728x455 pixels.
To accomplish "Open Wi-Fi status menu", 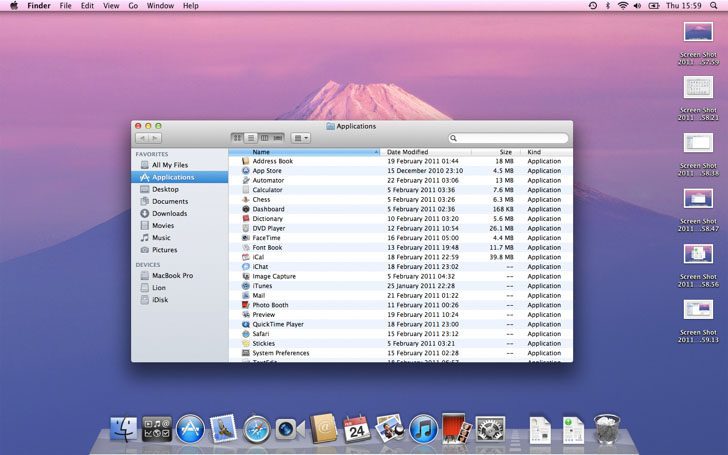I will [623, 6].
